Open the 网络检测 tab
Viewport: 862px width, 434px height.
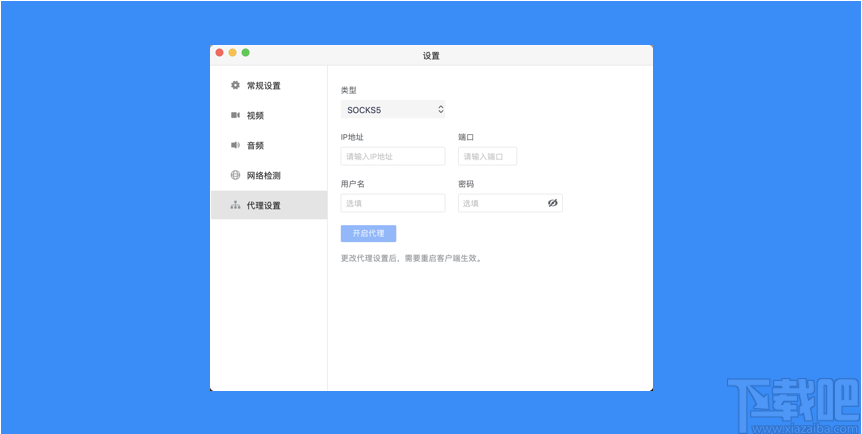[269, 175]
